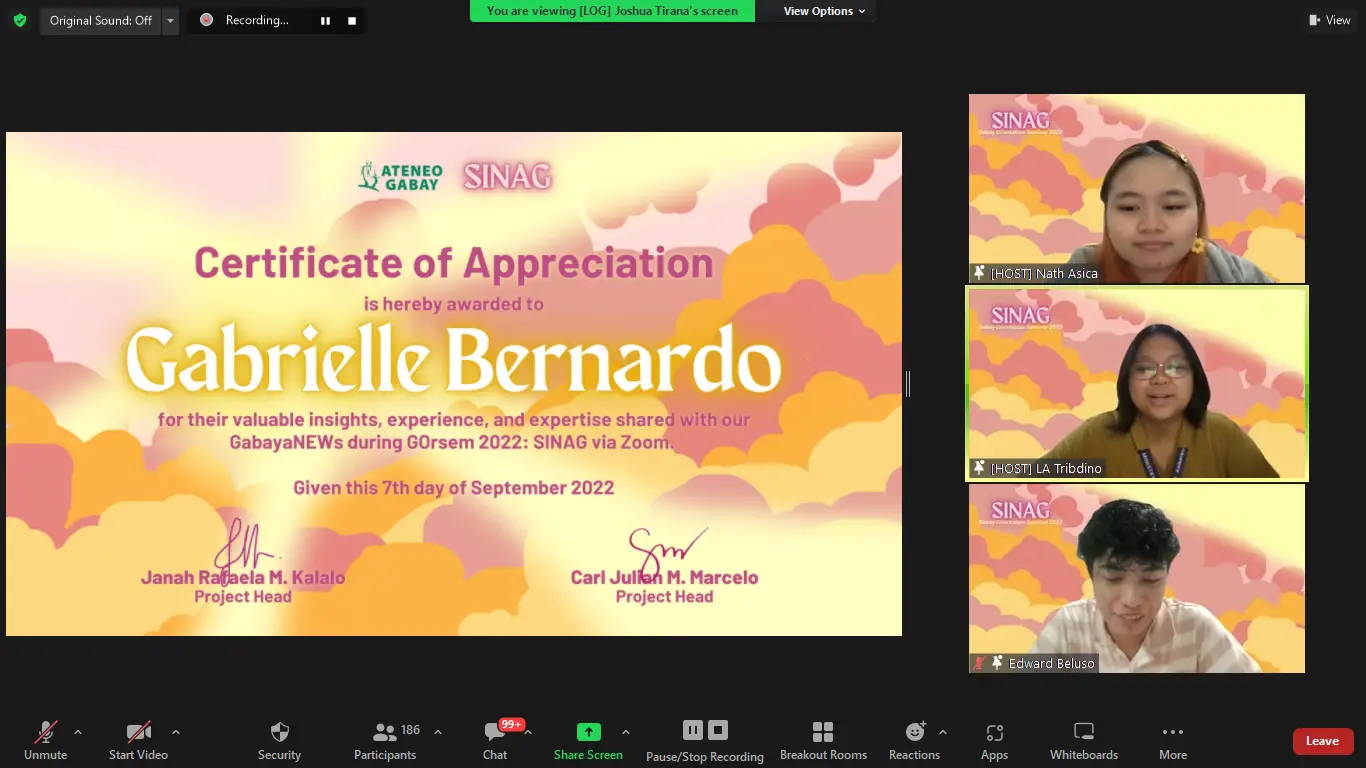Click the screen-viewing green banner

click(x=612, y=11)
